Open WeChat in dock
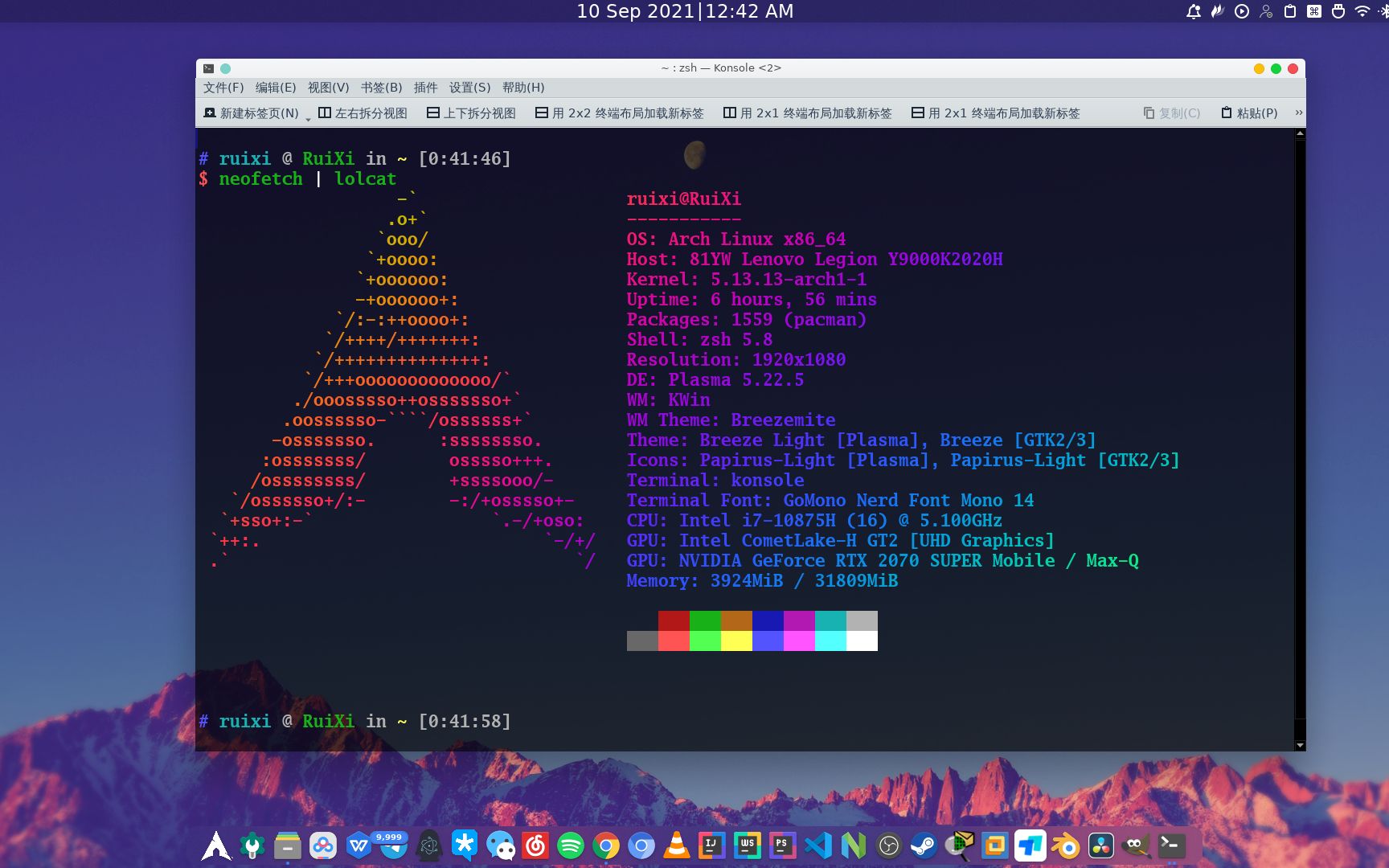1389x868 pixels. click(x=500, y=845)
